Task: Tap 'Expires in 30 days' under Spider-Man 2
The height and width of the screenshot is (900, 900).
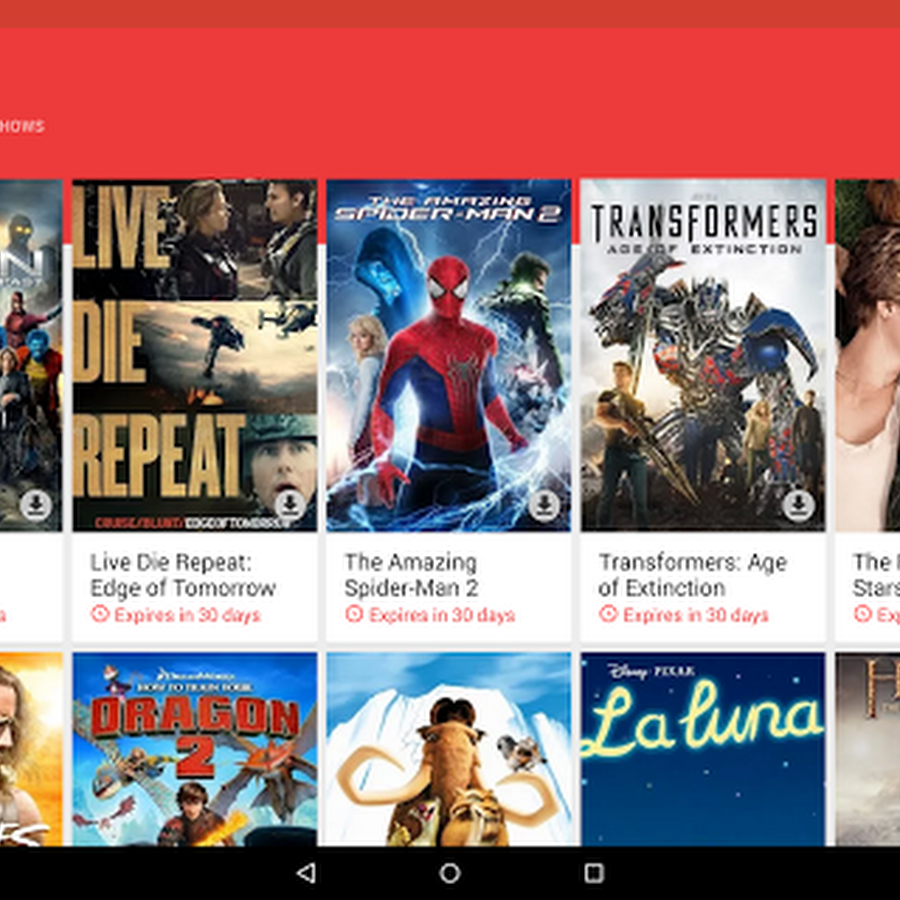Action: pyautogui.click(x=441, y=615)
